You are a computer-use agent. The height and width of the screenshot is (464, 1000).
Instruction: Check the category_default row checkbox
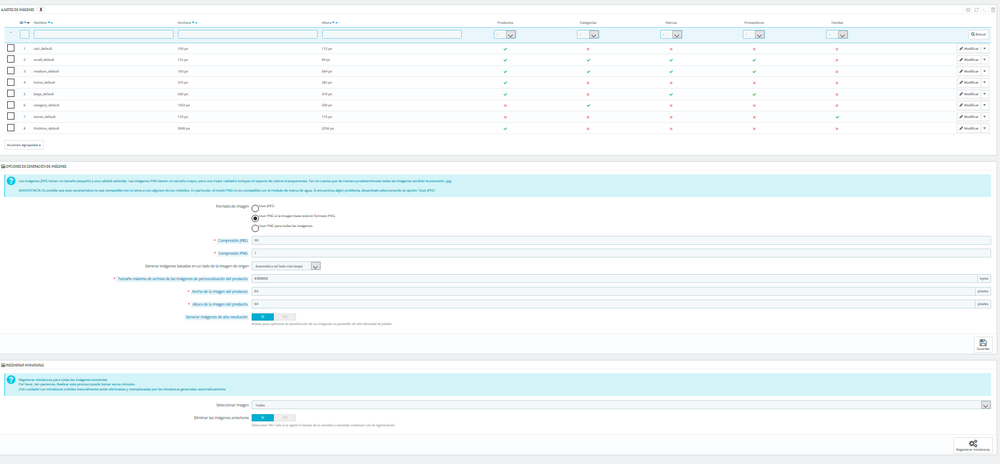coord(11,105)
